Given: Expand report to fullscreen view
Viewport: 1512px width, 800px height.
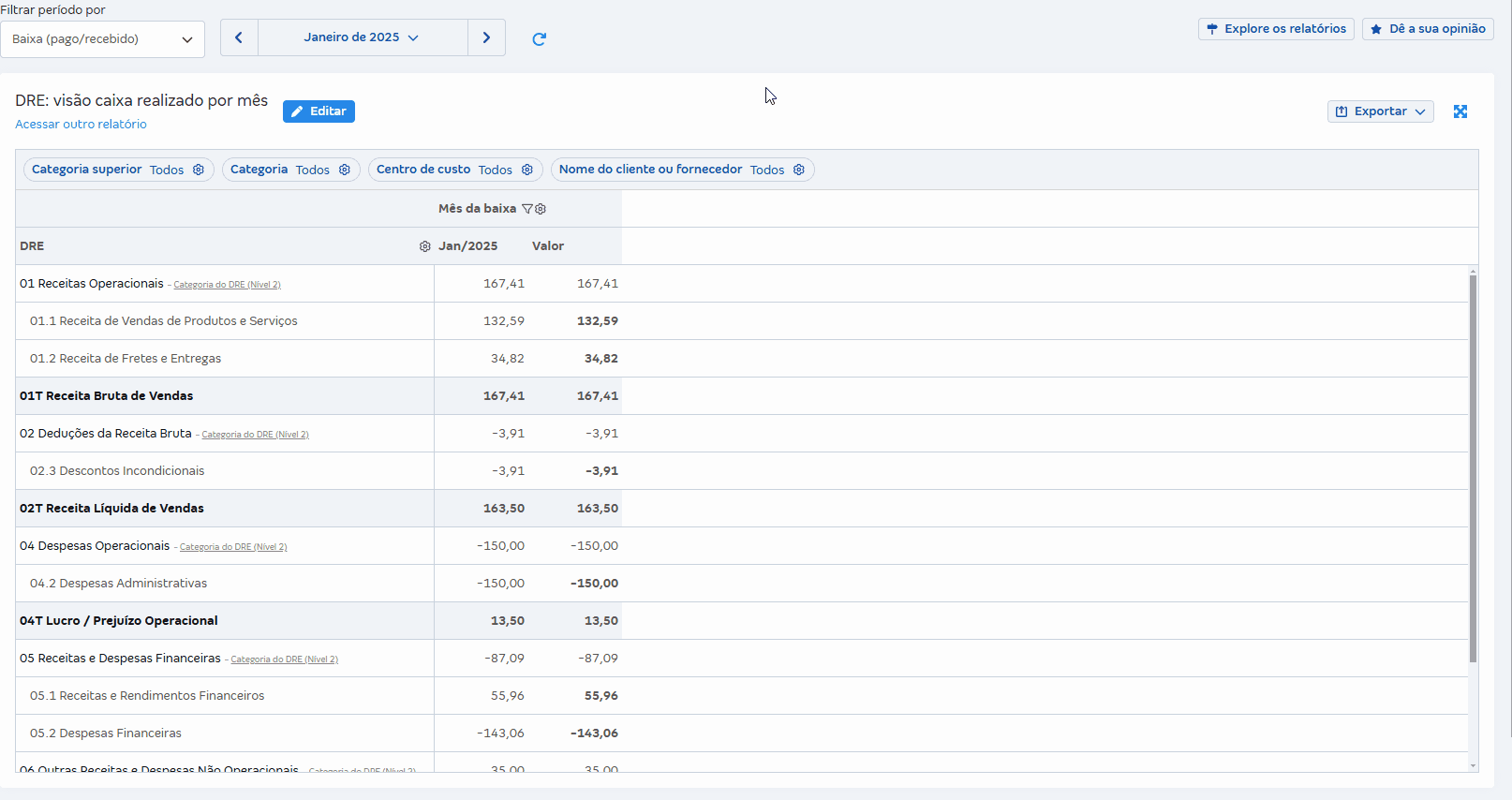Looking at the screenshot, I should [x=1460, y=111].
